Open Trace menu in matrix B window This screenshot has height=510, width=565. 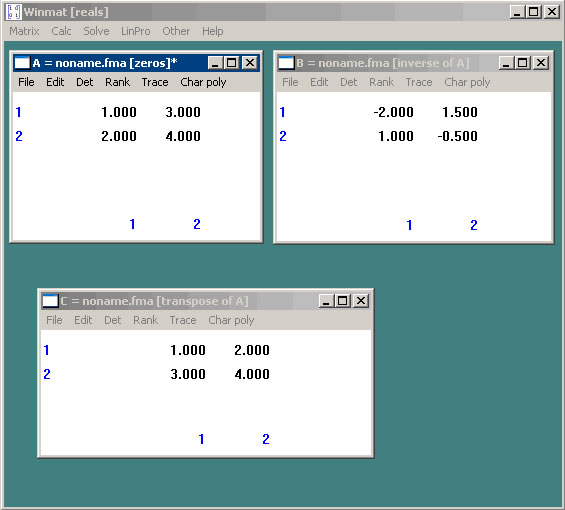pyautogui.click(x=419, y=82)
